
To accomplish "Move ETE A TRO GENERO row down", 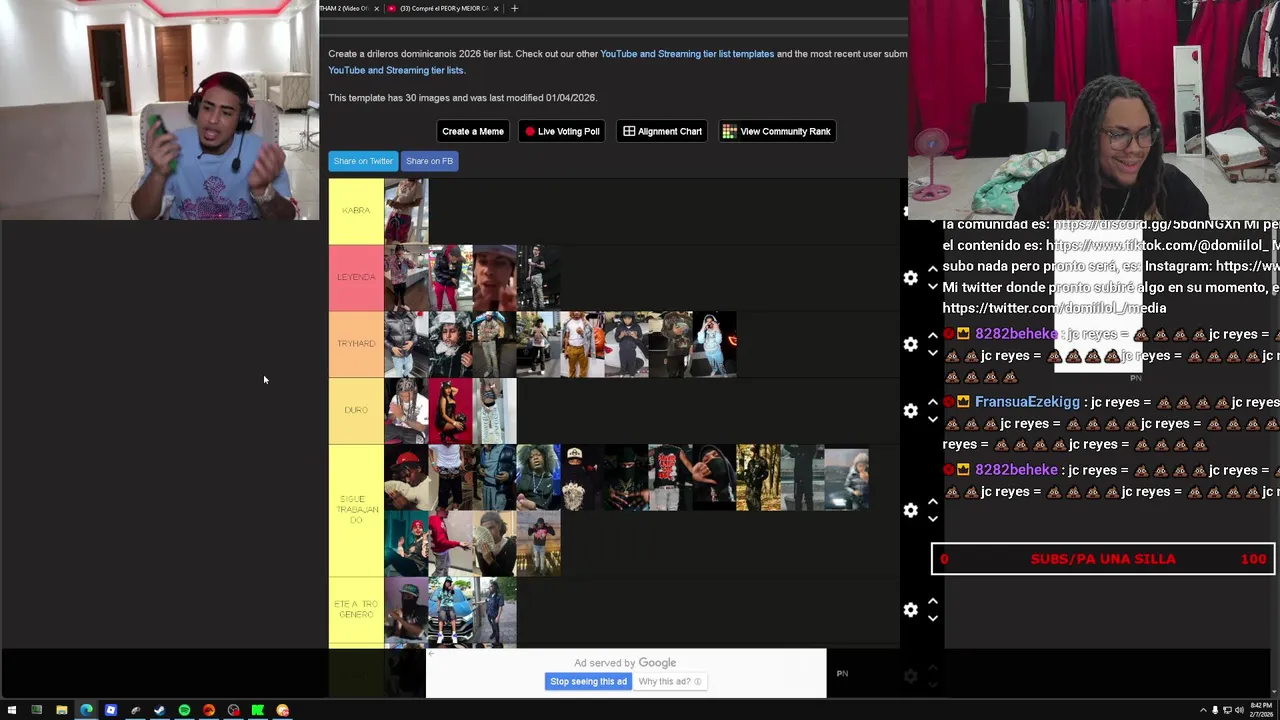I will click(x=933, y=619).
